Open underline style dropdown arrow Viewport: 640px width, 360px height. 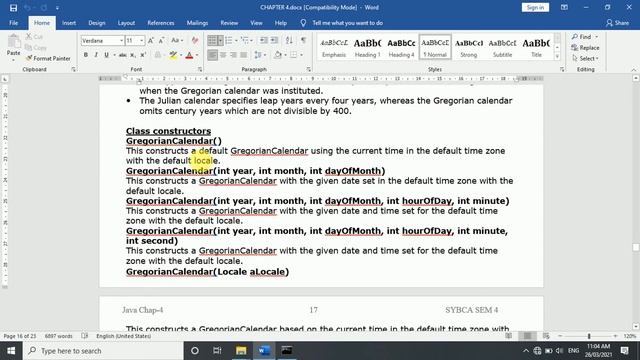click(x=114, y=55)
